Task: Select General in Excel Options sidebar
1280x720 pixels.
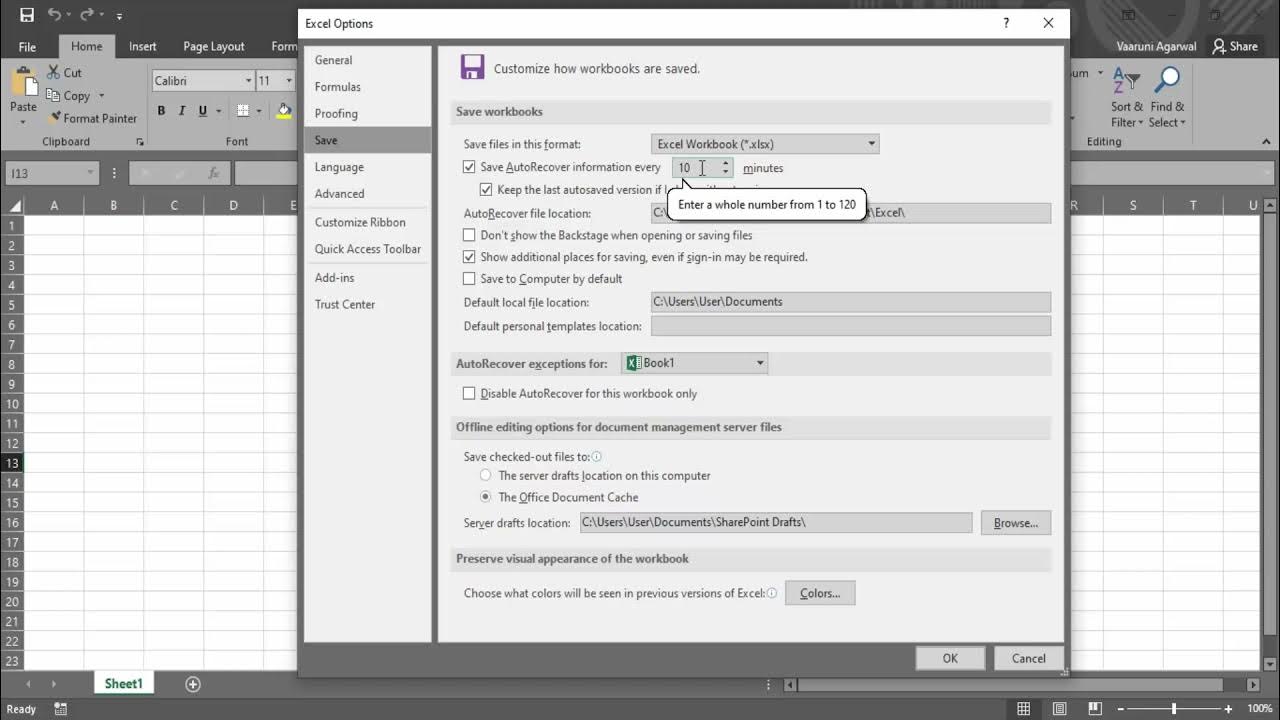Action: pyautogui.click(x=368, y=60)
